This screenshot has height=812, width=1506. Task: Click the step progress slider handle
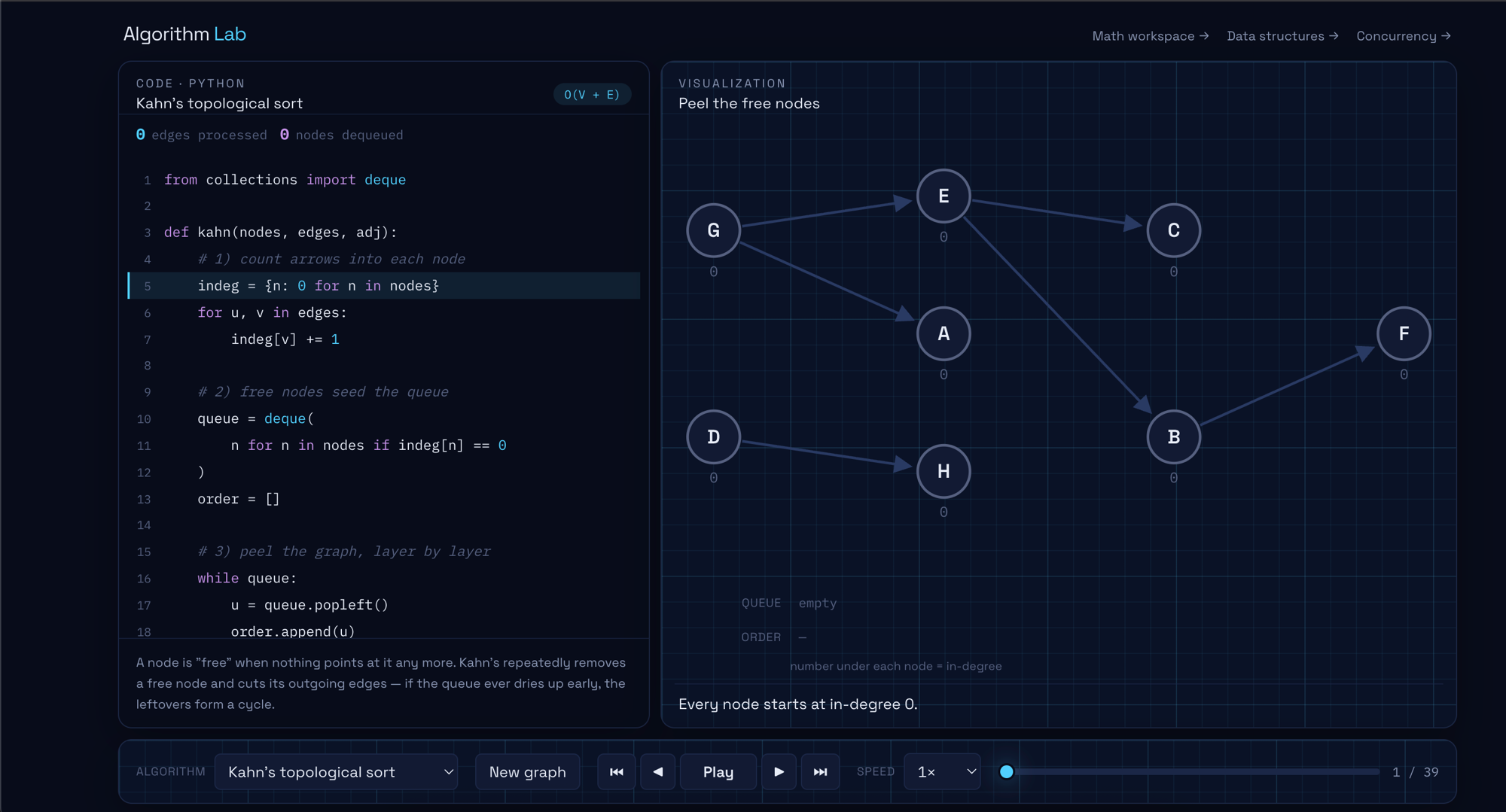coord(1007,771)
